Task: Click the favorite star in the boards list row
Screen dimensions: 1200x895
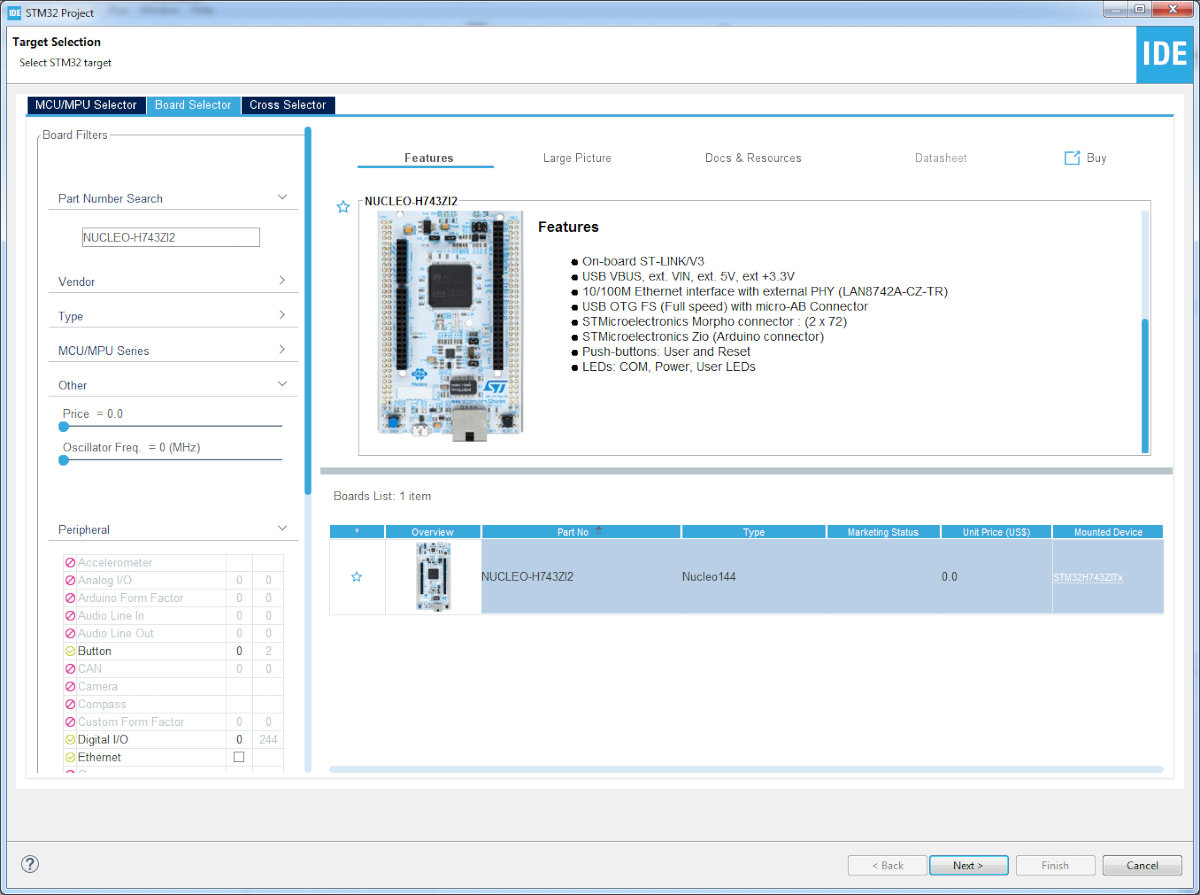Action: 356,577
